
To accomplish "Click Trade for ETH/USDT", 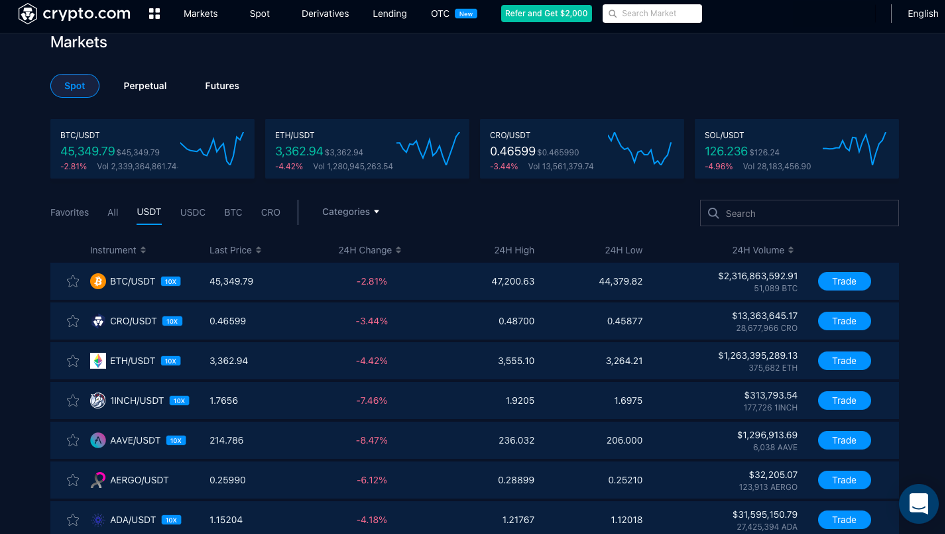I will (844, 361).
